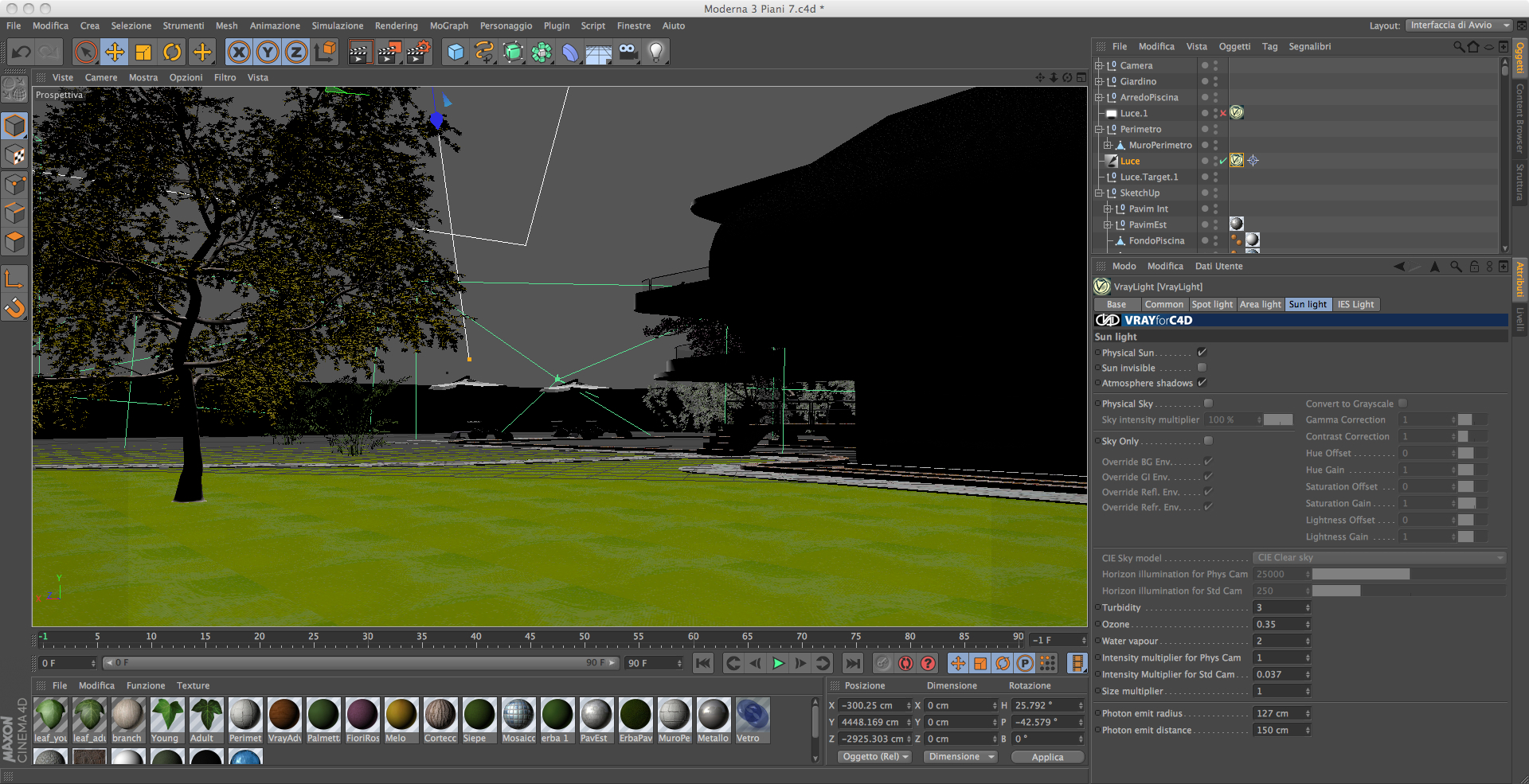Switch to the IES Light tab
Image resolution: width=1529 pixels, height=784 pixels.
pyautogui.click(x=1355, y=304)
